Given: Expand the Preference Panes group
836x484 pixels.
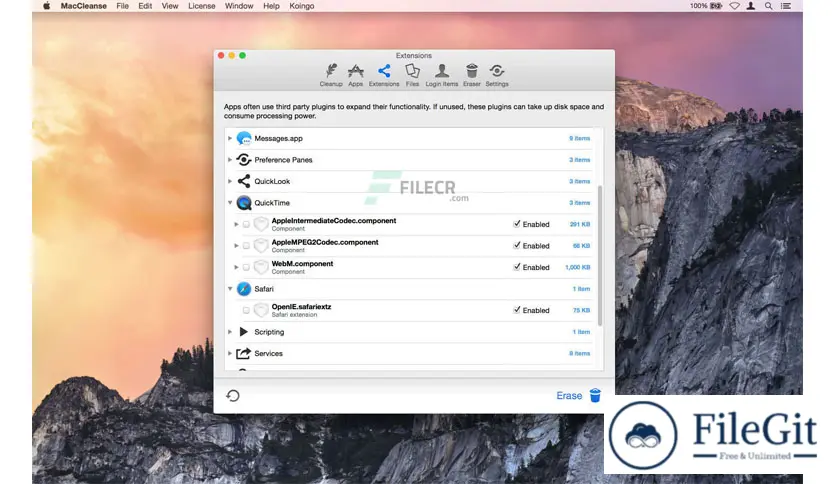Looking at the screenshot, I should [x=230, y=159].
